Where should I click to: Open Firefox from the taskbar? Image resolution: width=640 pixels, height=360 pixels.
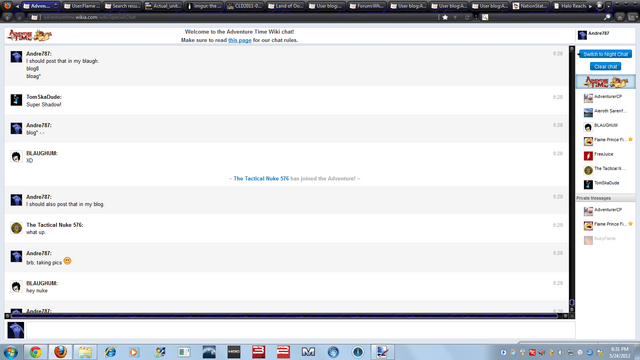coord(60,352)
